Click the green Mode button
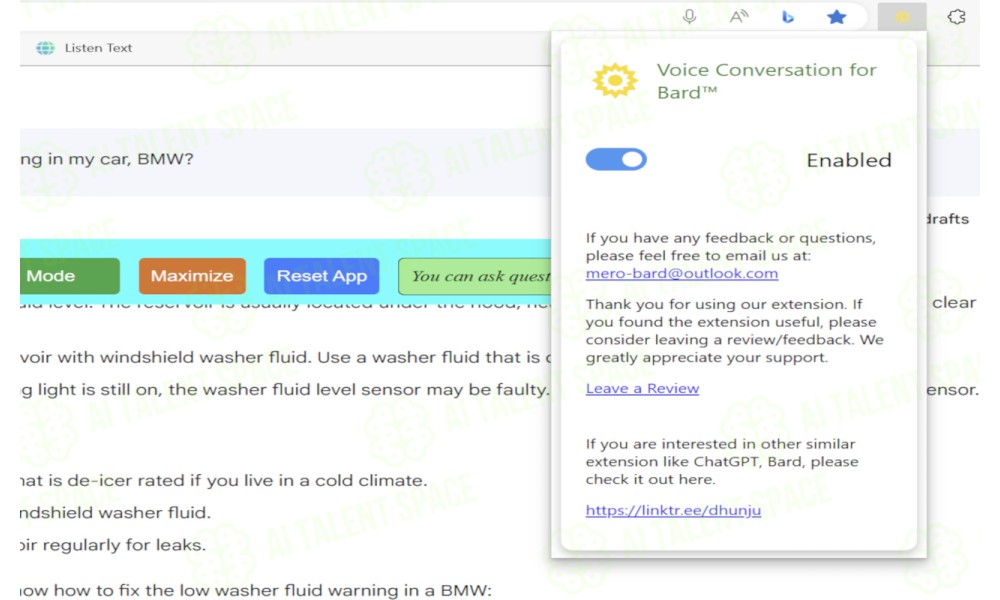Screen dimensions: 1000x600 [69, 276]
